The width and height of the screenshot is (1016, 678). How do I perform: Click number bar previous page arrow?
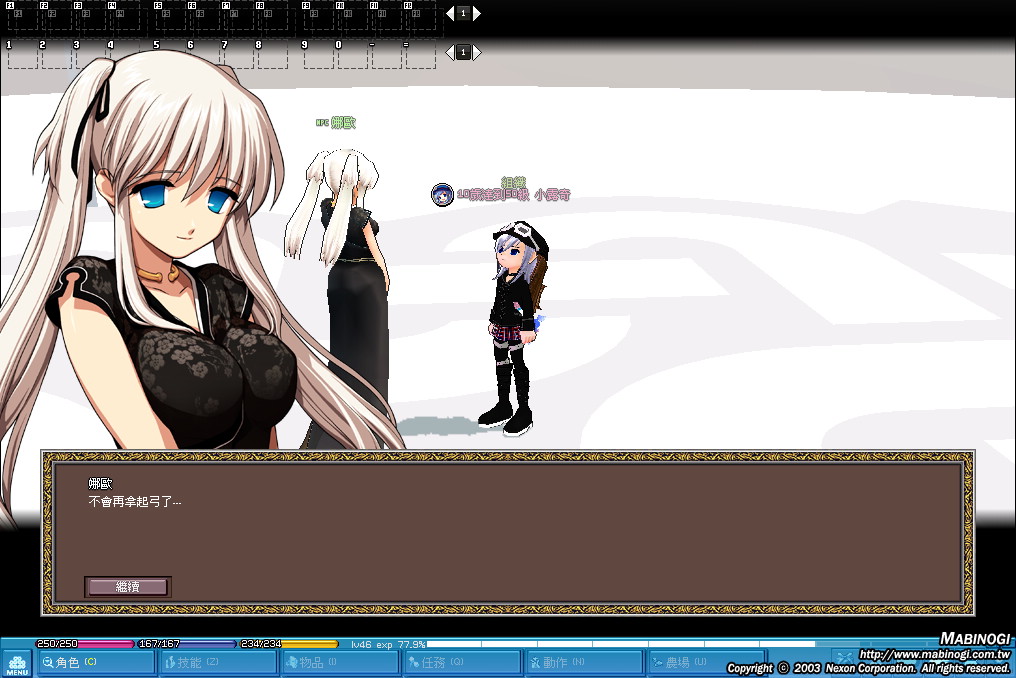449,52
